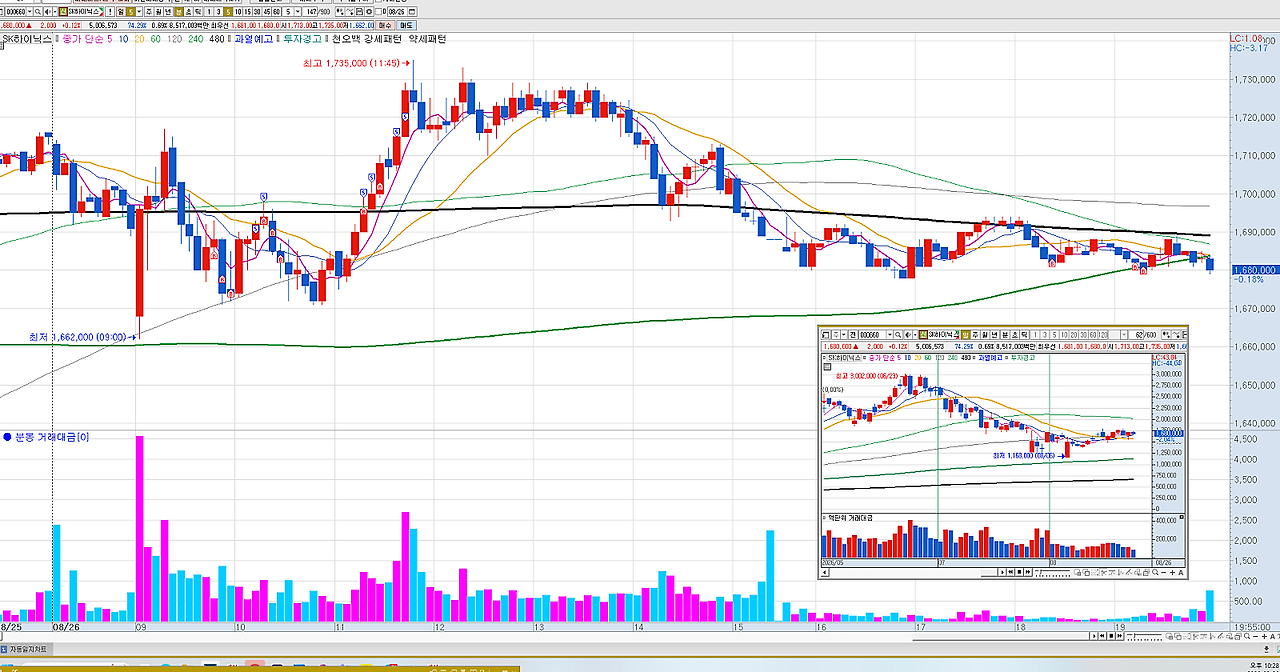This screenshot has height=672, width=1280.
Task: Choose the 60-minute interval button in main toolbar
Action: click(276, 12)
